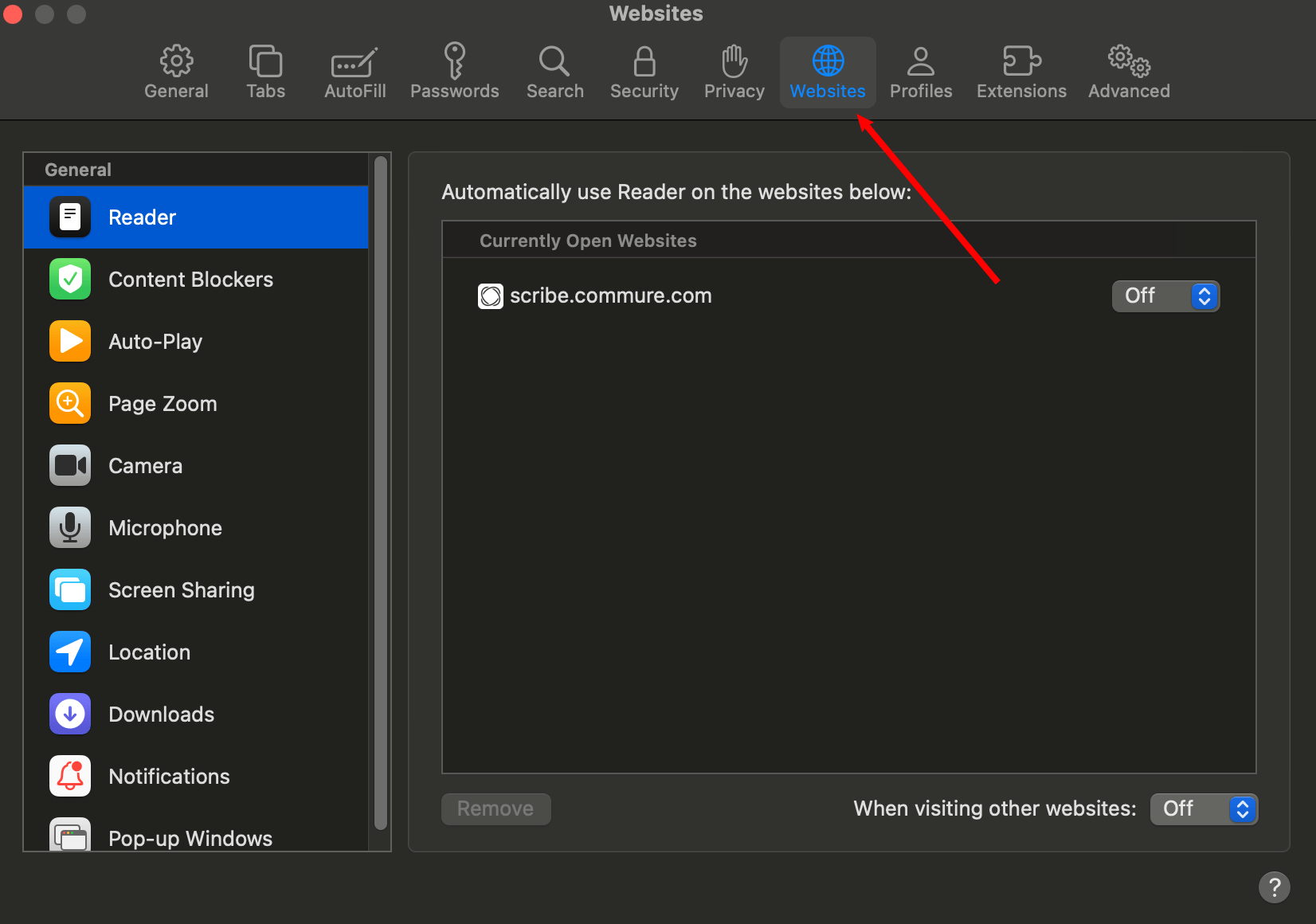This screenshot has height=924, width=1316.
Task: Open the AutoFill settings icon
Action: coord(354,62)
